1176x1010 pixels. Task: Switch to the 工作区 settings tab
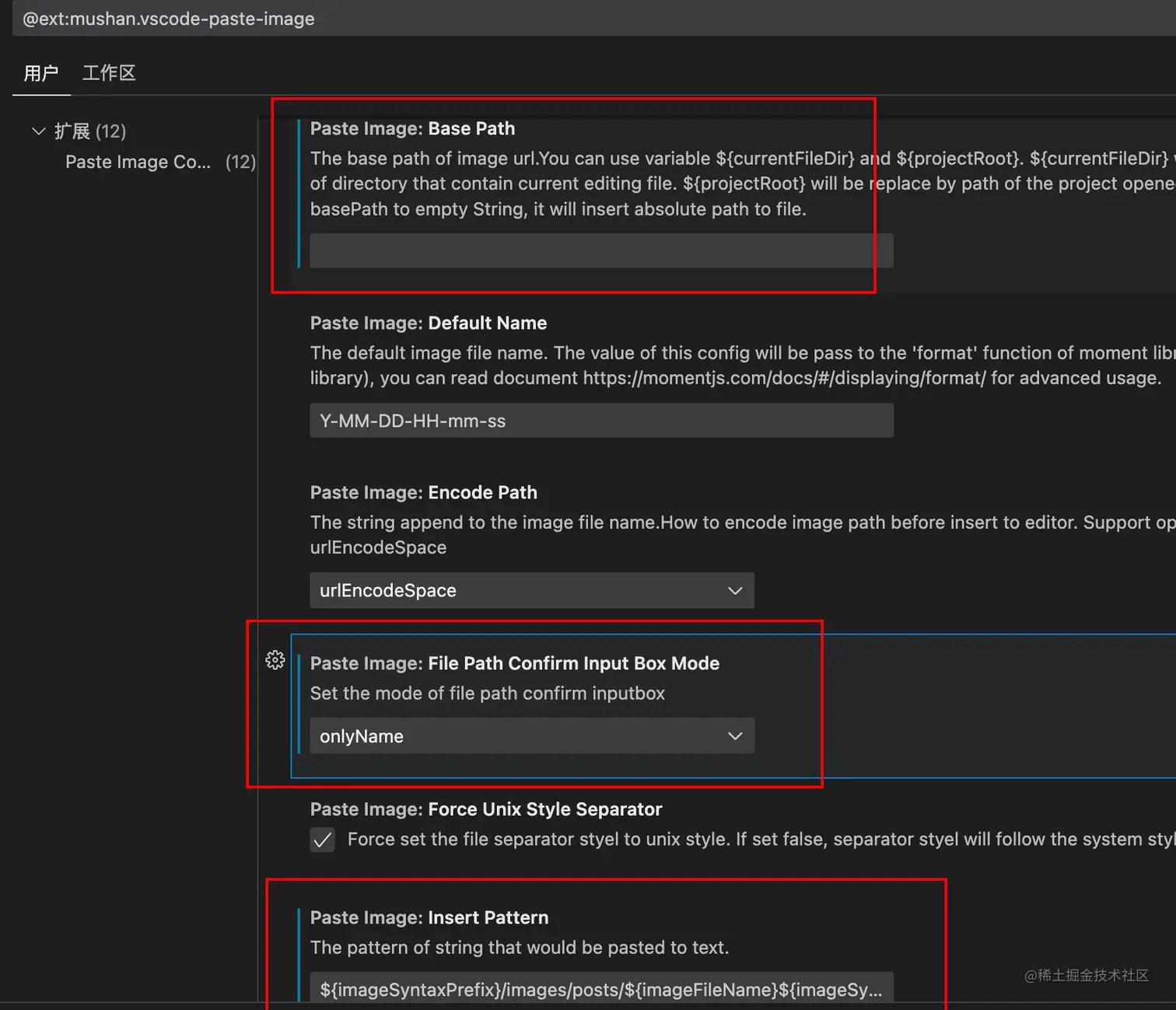pos(109,73)
